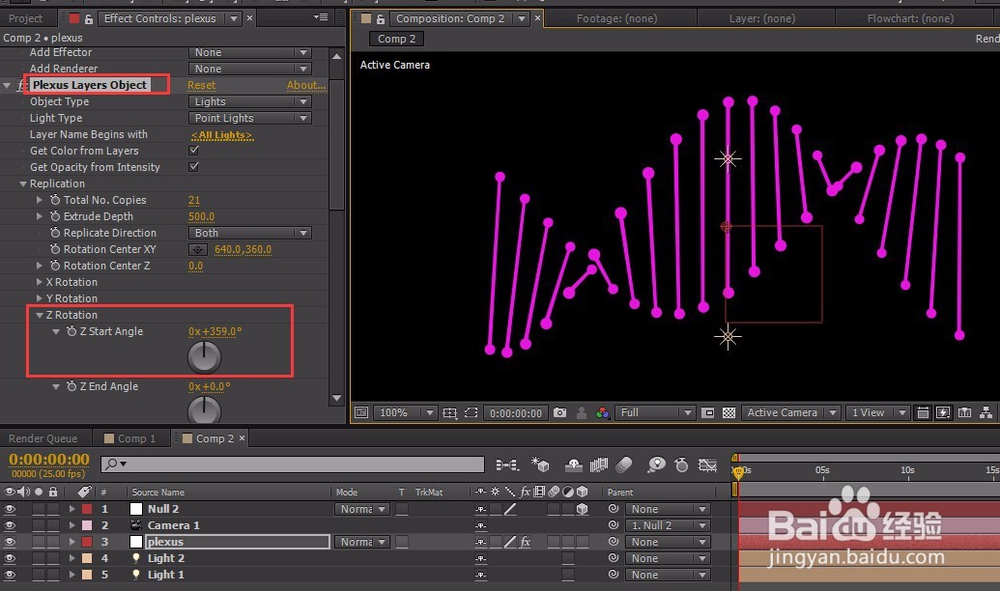Screen dimensions: 1000x591
Task: Open the comp flowchart icon in viewer footer
Action: 986,413
